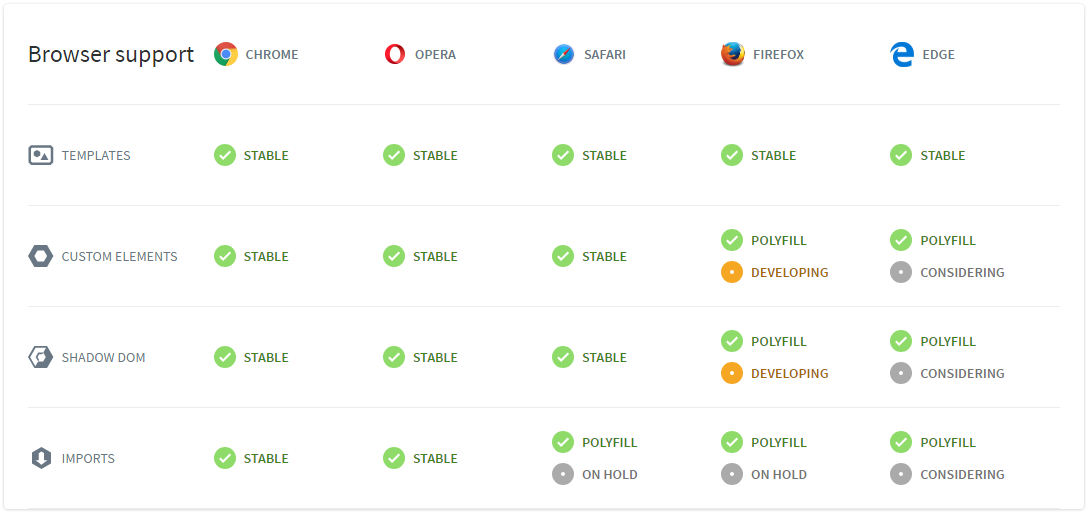
Task: Click the orange Developing dot for Firefox Custom Elements
Action: click(x=732, y=272)
